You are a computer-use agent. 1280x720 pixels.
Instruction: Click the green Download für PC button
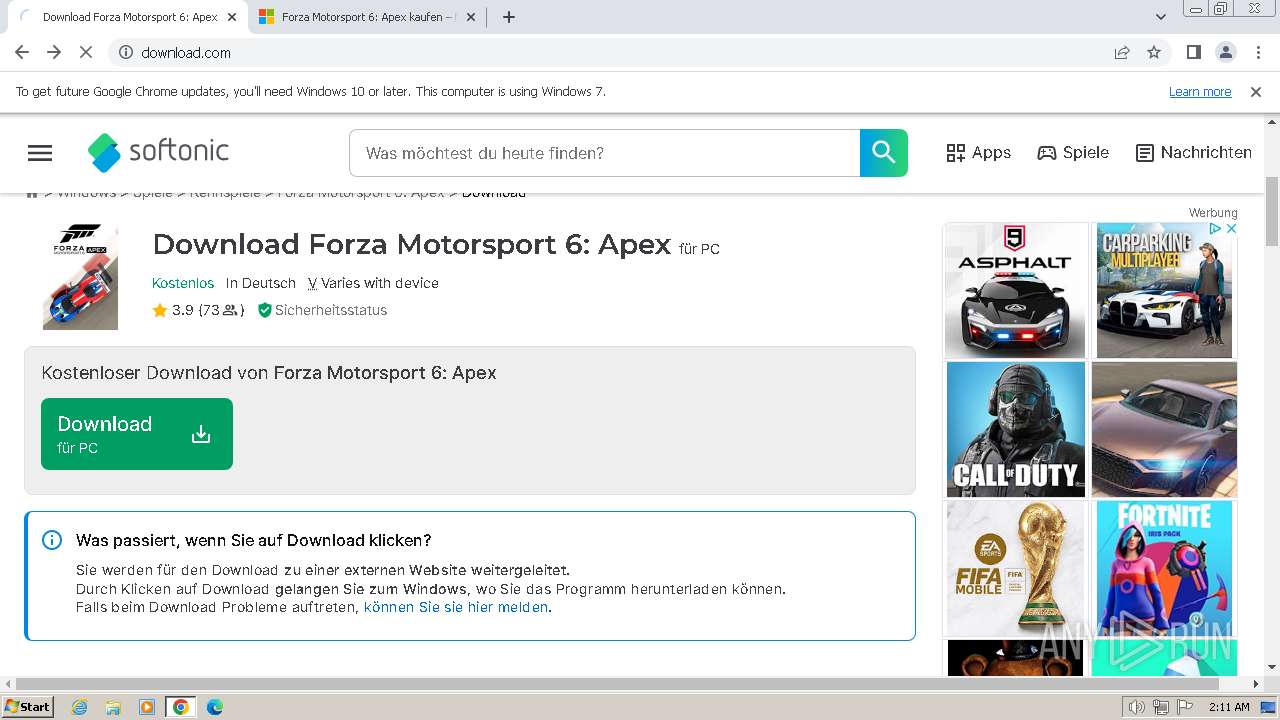[137, 434]
